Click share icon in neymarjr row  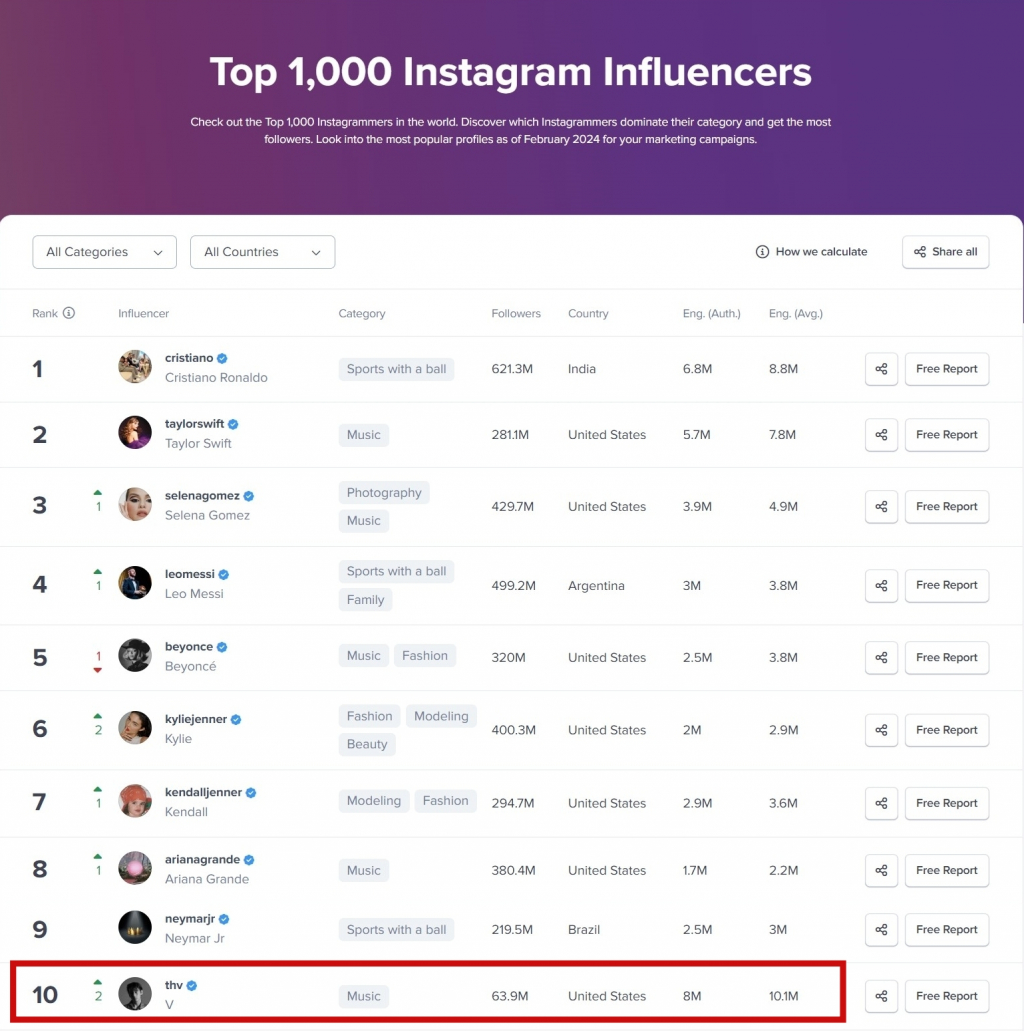click(881, 930)
